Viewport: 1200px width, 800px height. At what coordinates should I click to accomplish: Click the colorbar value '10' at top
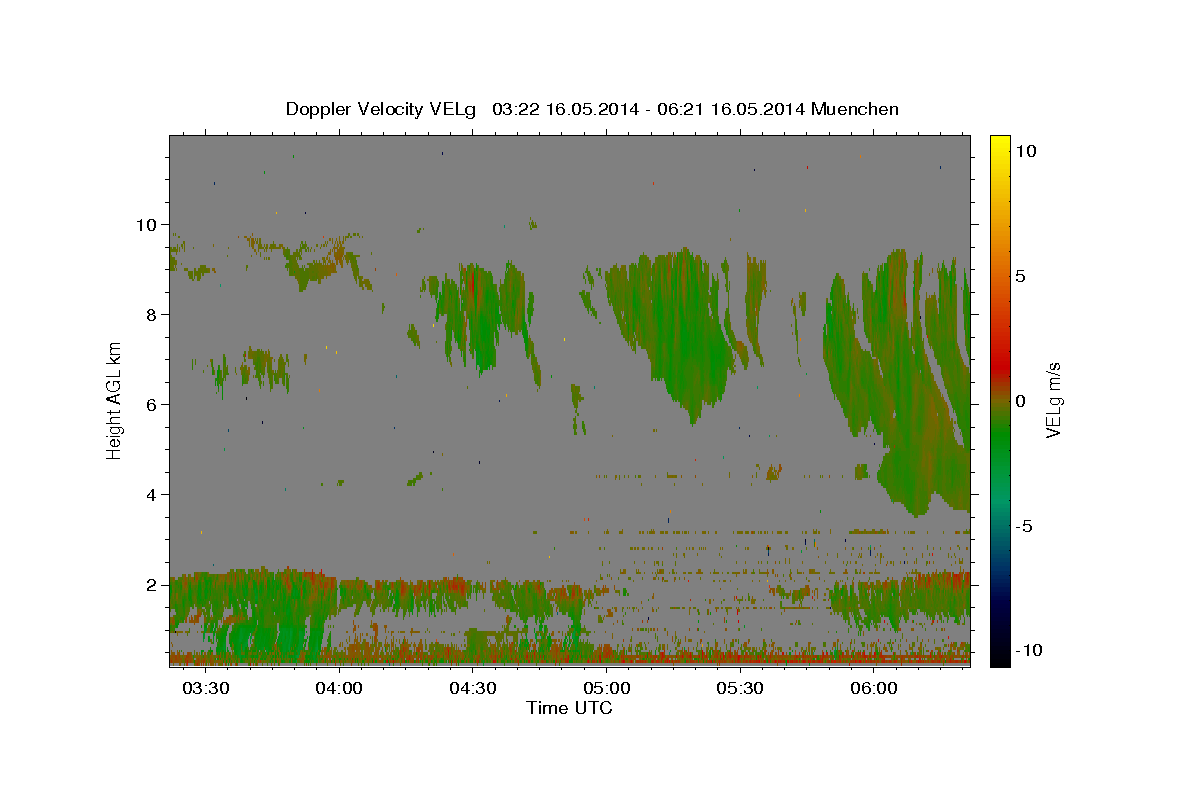[x=1025, y=150]
